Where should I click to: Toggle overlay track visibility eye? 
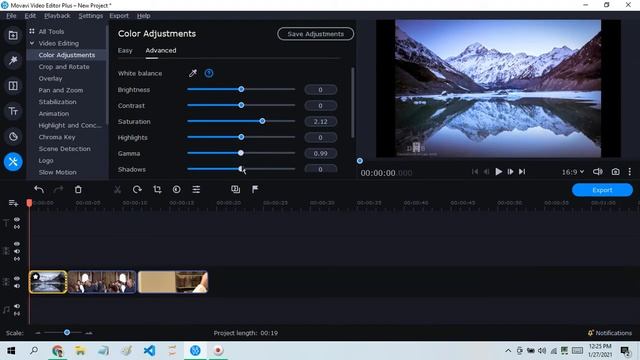17,244
